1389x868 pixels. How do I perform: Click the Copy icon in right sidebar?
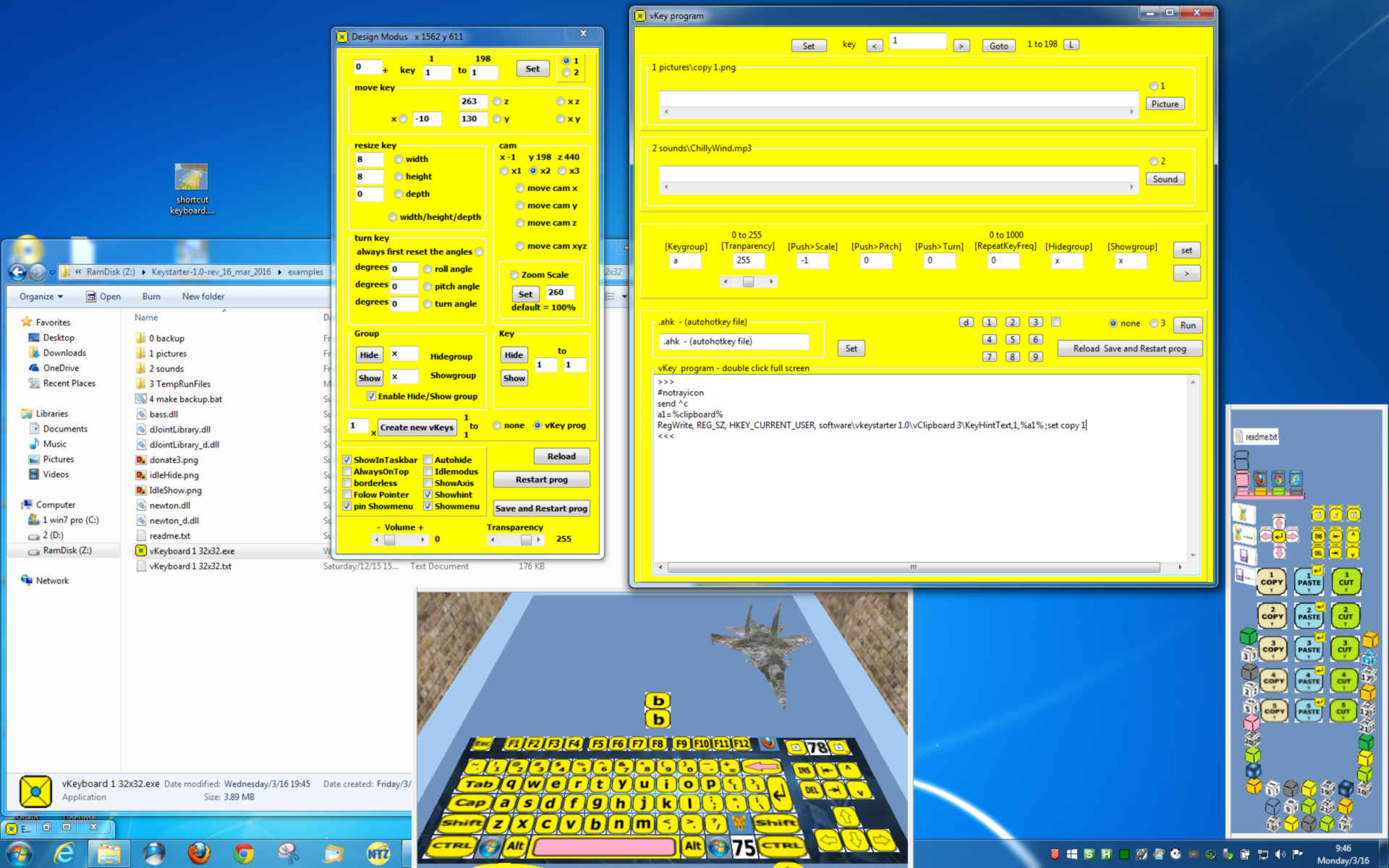pos(1271,581)
